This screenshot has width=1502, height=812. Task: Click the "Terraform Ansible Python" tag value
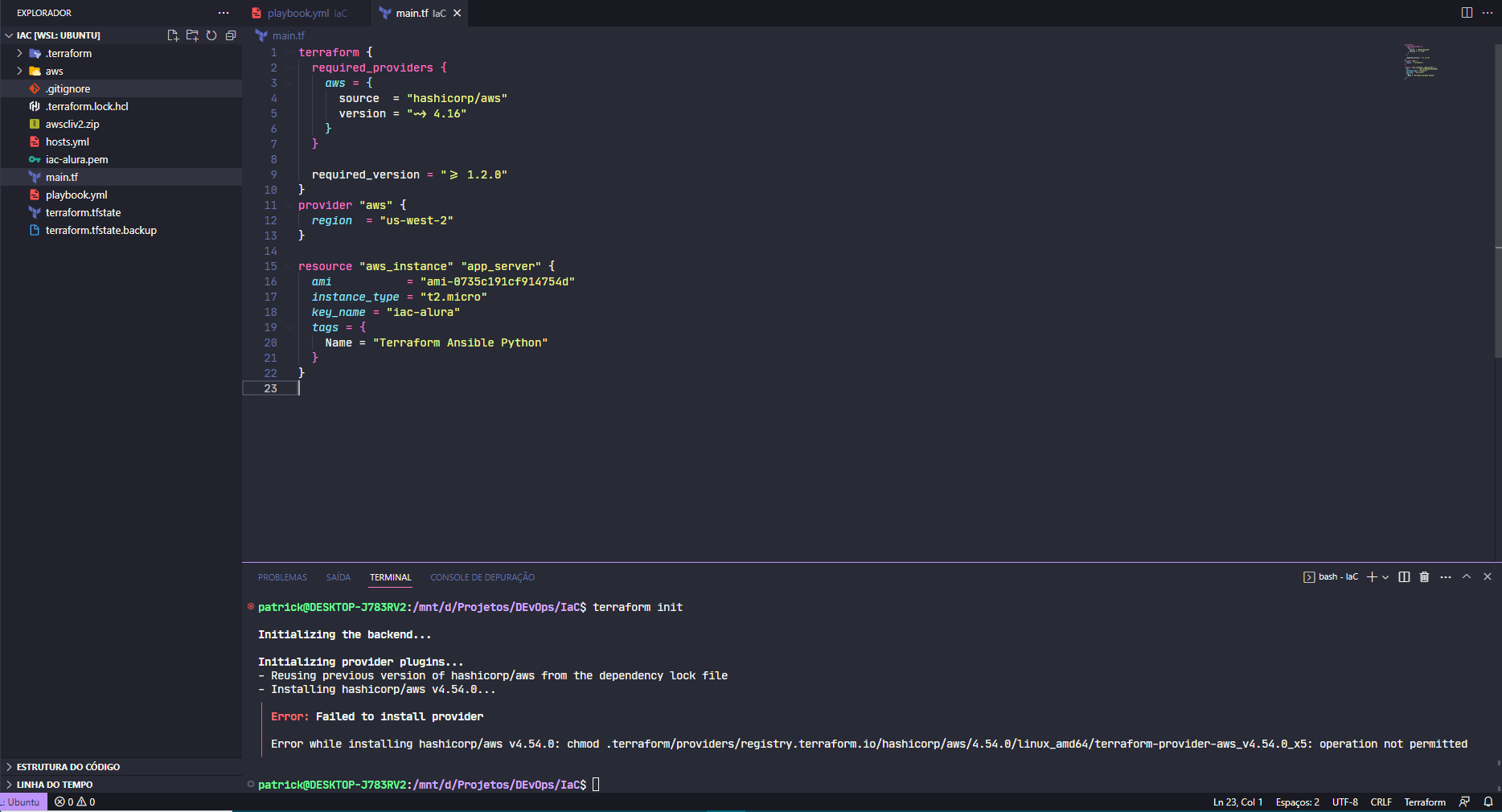tap(460, 343)
